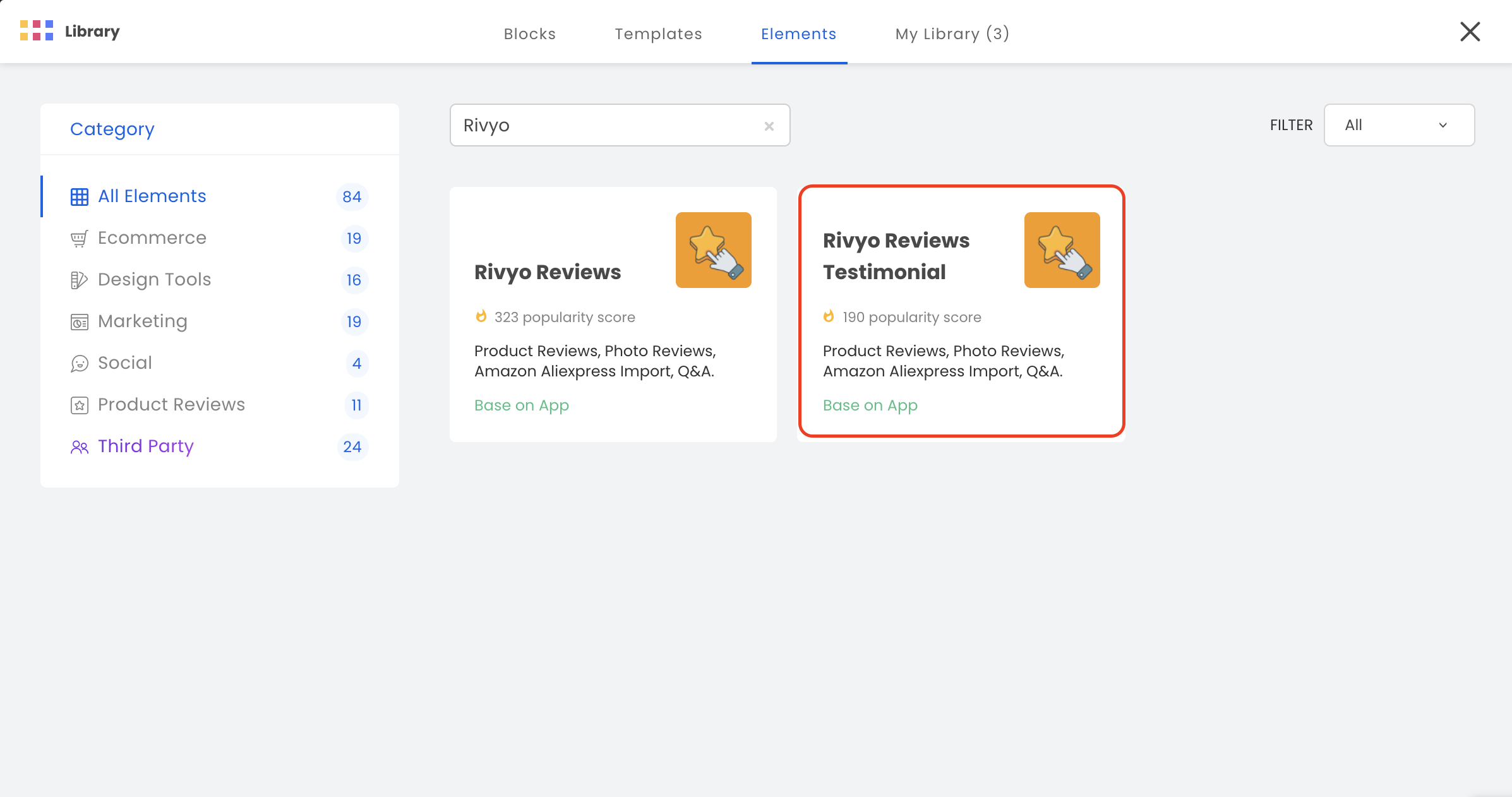Click the Rivyo Reviews Testimonial card title
1512x797 pixels.
click(896, 256)
